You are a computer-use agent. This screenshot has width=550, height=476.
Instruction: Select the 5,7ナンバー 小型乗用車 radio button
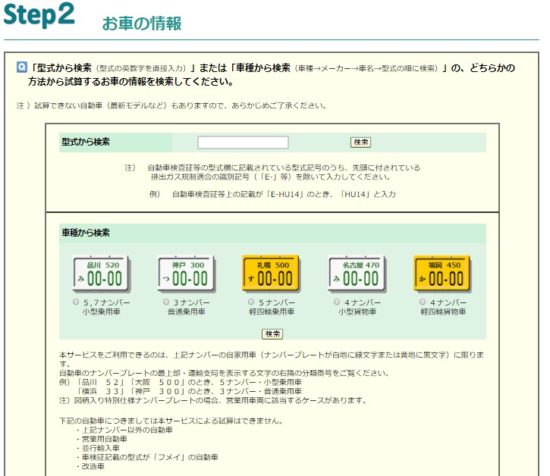[x=76, y=302]
